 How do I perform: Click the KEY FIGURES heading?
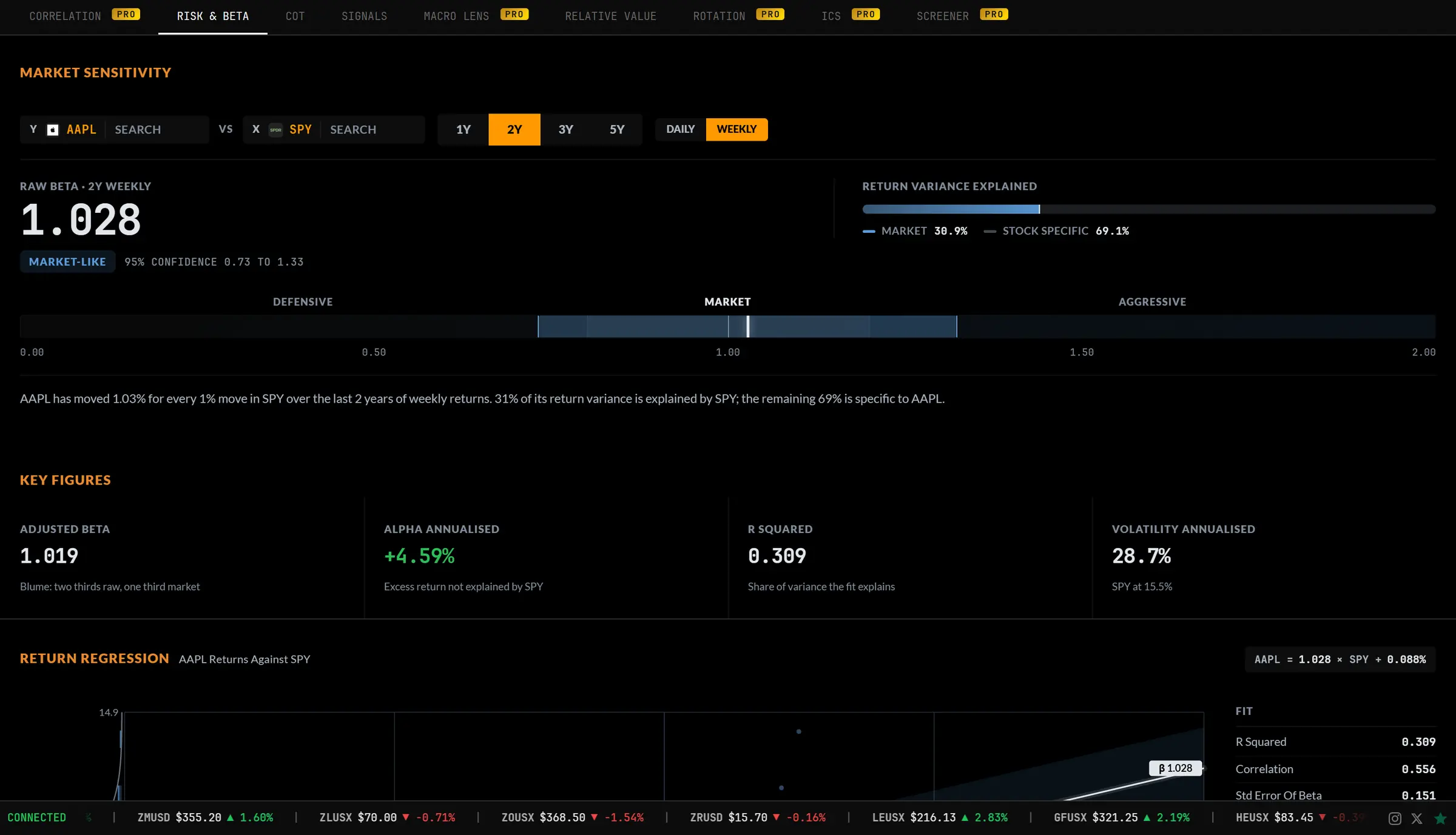(x=66, y=480)
